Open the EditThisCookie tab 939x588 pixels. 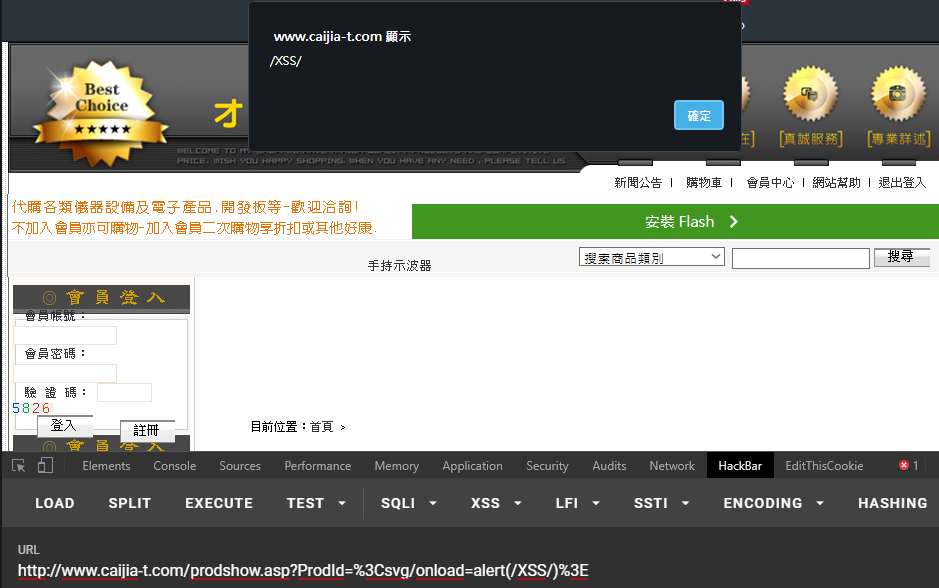824,466
